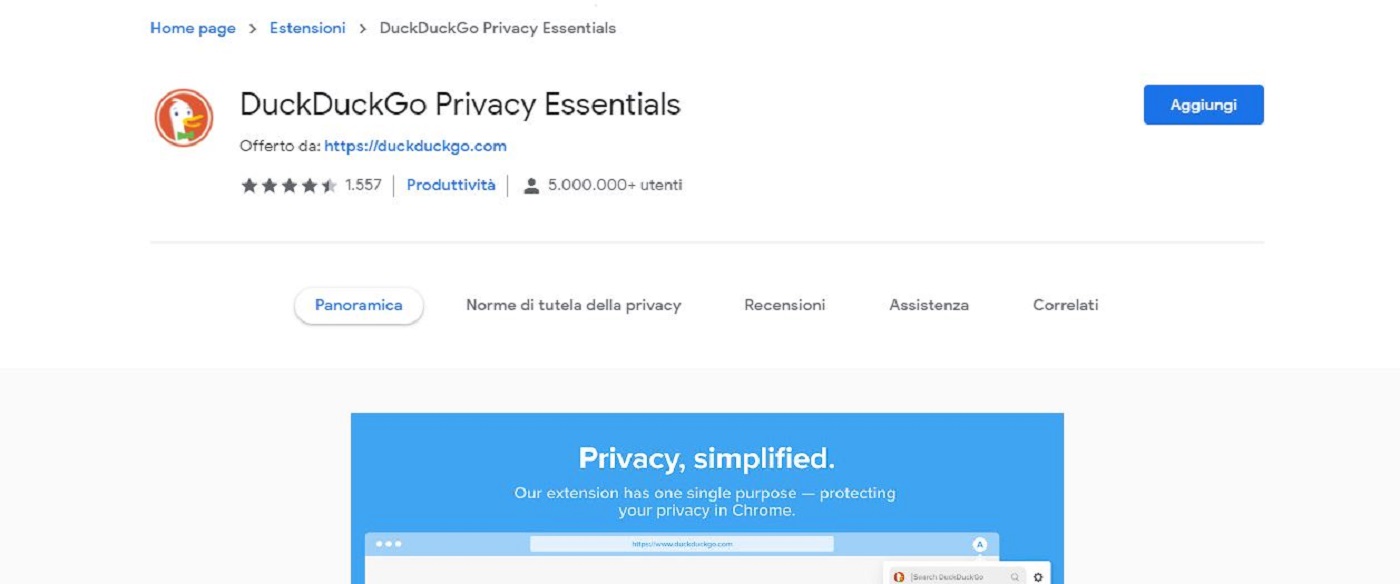Open the https://duckduckgo.com publisher link
Screen dimensions: 1400x584
pyautogui.click(x=415, y=146)
